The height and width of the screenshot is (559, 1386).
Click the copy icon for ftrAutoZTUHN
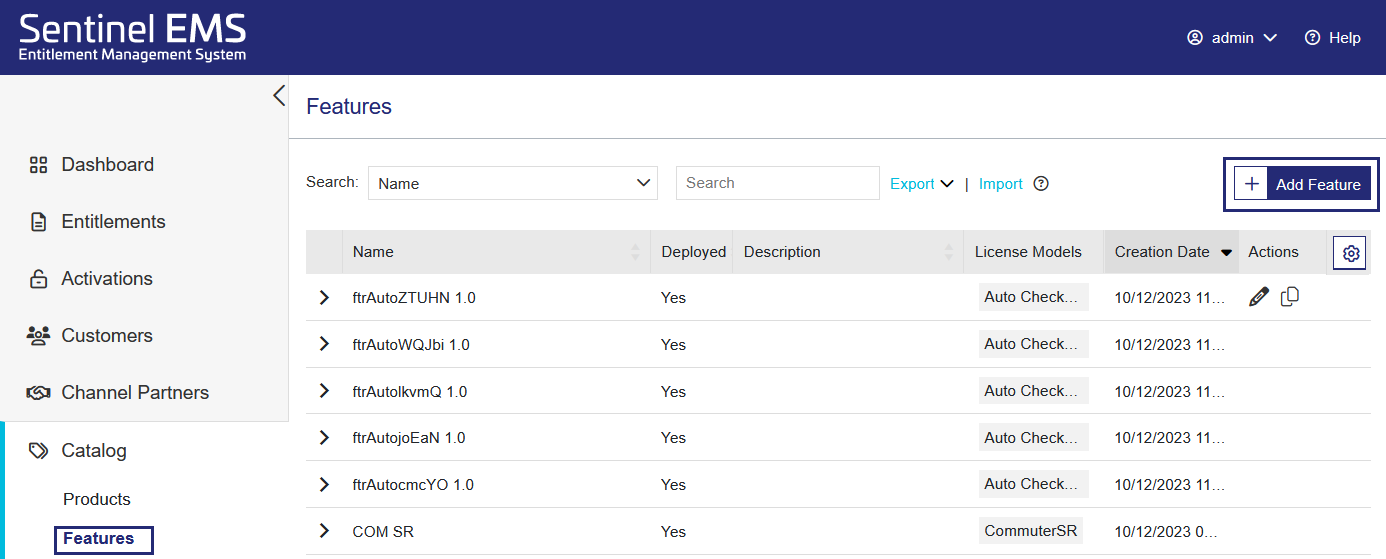[1290, 297]
